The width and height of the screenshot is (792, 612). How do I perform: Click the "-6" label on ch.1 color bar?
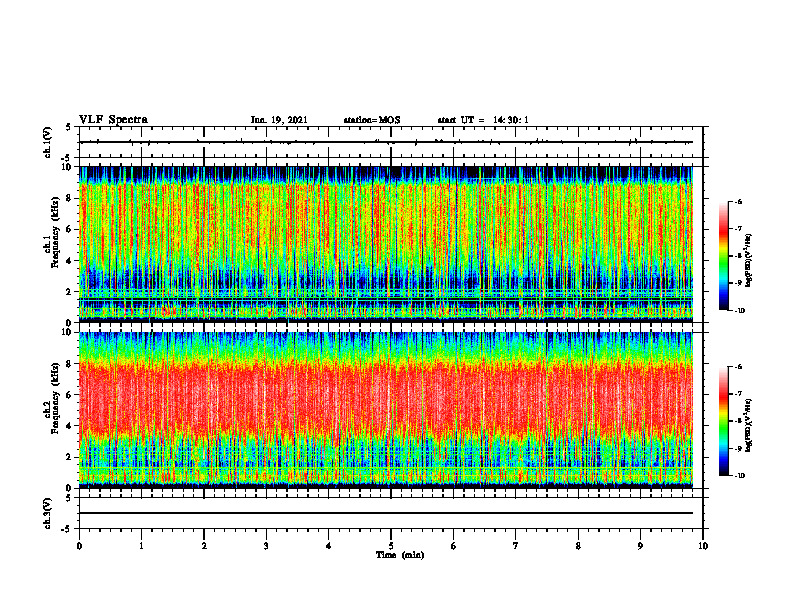[738, 201]
